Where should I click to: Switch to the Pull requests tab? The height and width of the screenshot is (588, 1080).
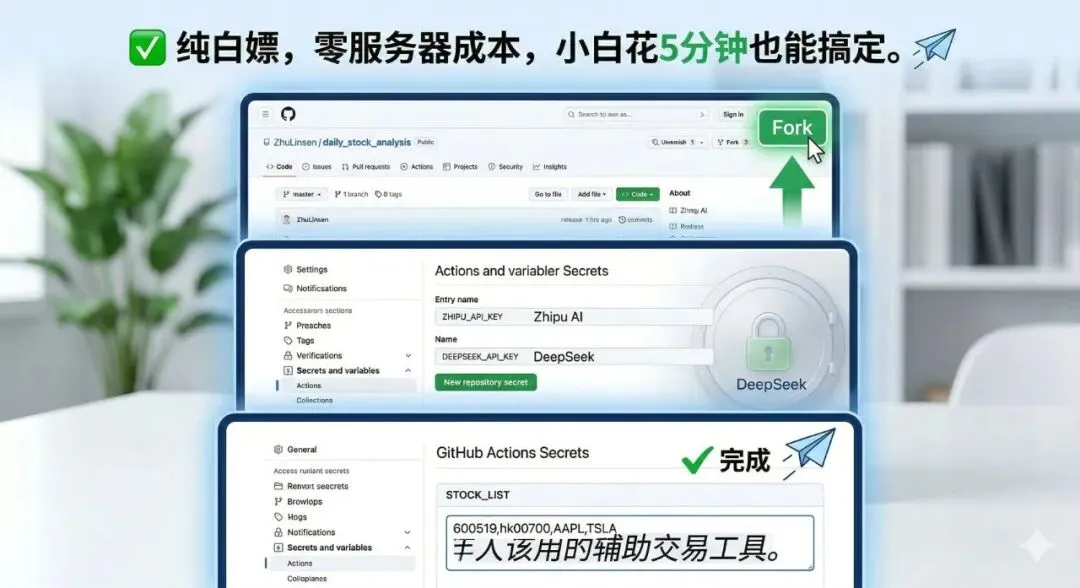[x=366, y=167]
